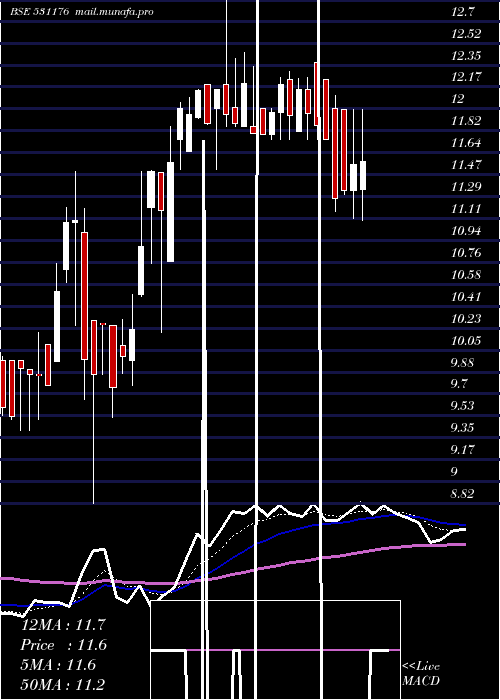Click the 8.82 price axis label
The height and width of the screenshot is (700, 500).
click(x=462, y=494)
